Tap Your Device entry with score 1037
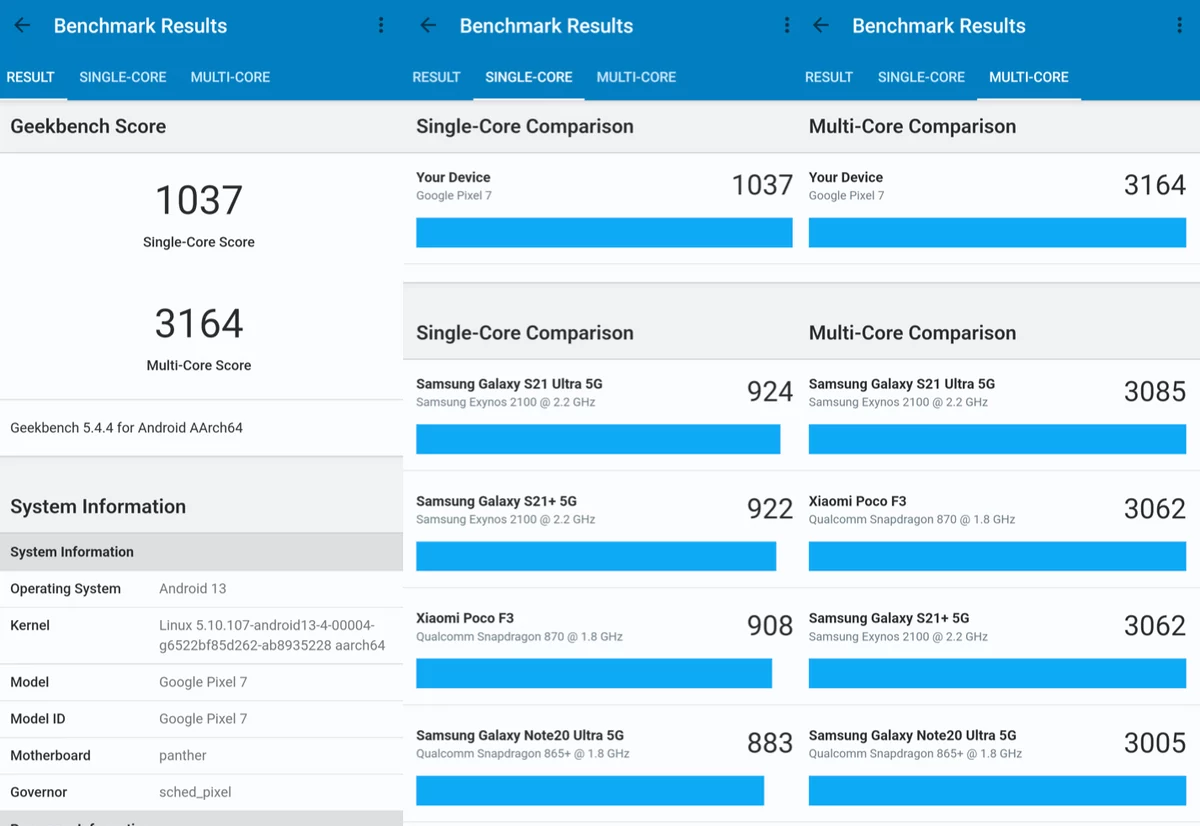The height and width of the screenshot is (826, 1200). pos(604,209)
